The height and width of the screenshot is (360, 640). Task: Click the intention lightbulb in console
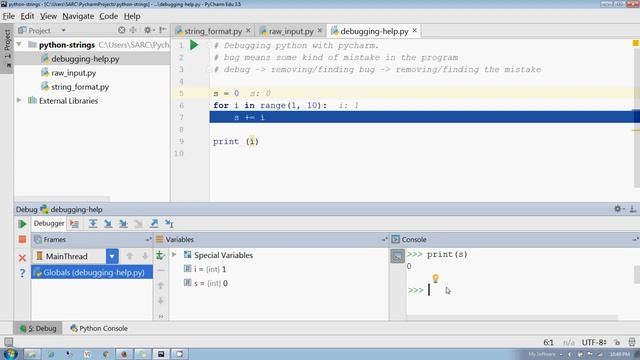pyautogui.click(x=436, y=279)
